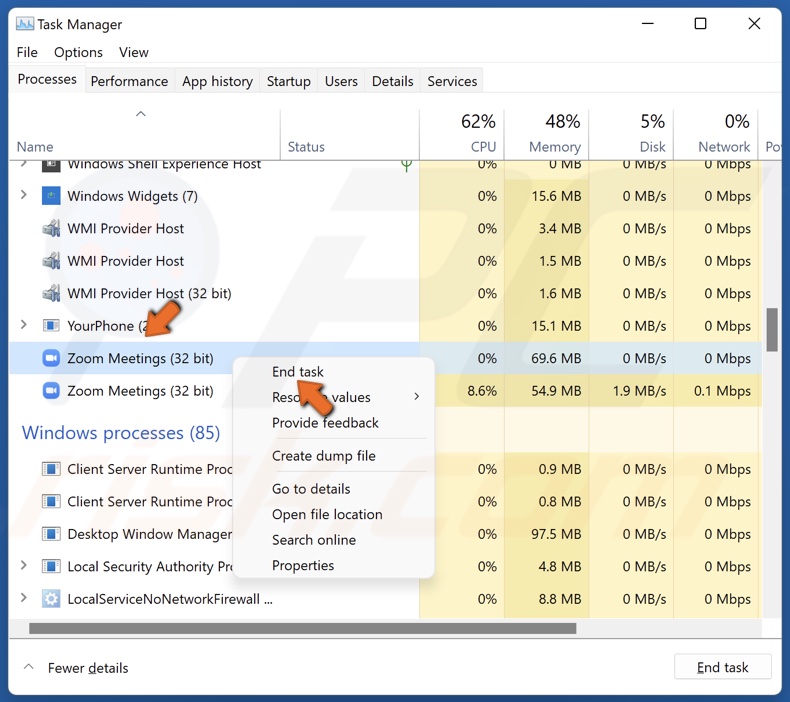790x702 pixels.
Task: Expand Local Security Authority process group
Action: [23, 565]
